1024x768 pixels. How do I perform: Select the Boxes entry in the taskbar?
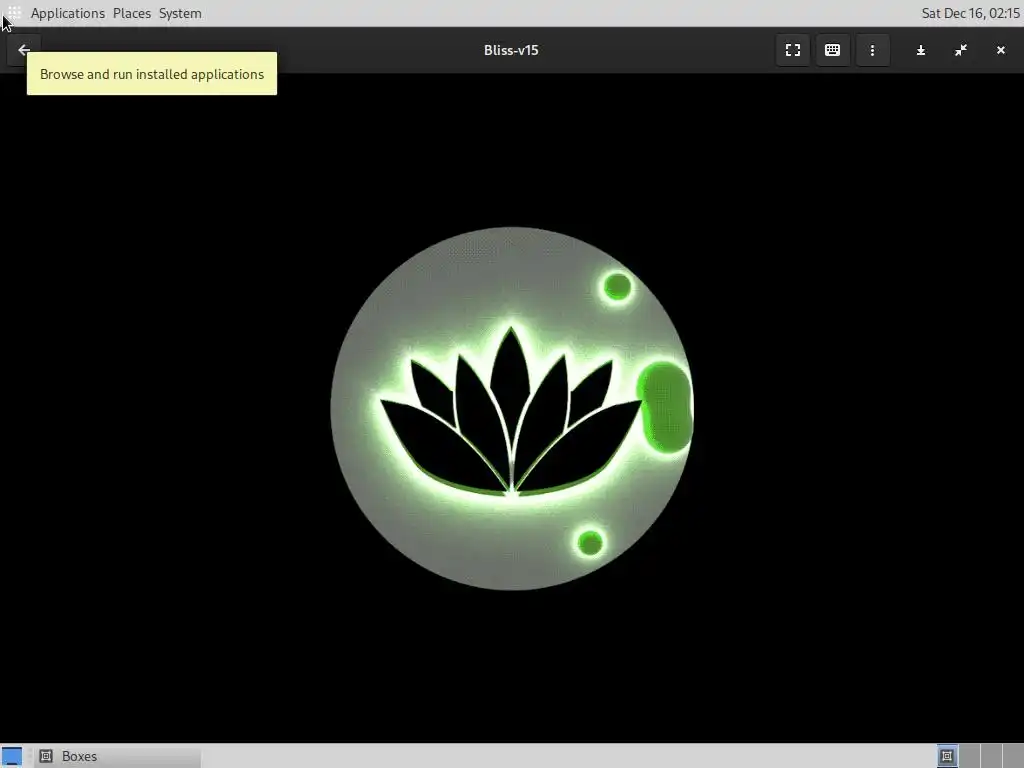click(118, 756)
